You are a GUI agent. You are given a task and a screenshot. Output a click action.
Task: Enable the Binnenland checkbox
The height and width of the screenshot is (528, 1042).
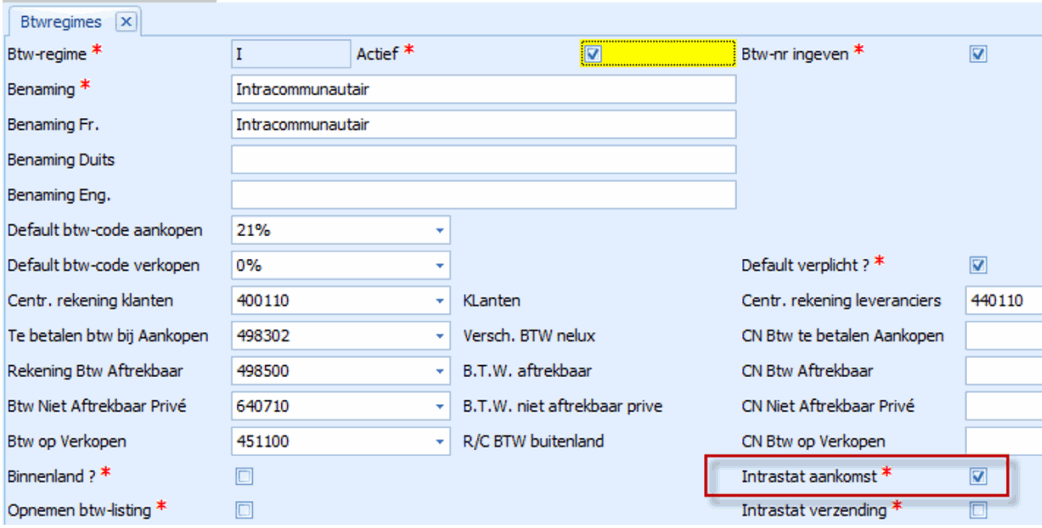pos(245,476)
